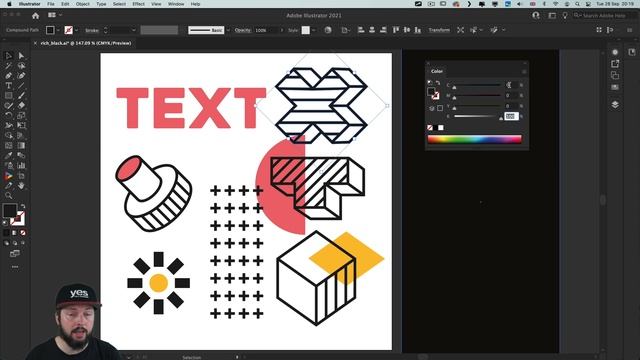Reset to default fill and stroke
Viewport: 640px width, 360px height.
(x=5, y=223)
